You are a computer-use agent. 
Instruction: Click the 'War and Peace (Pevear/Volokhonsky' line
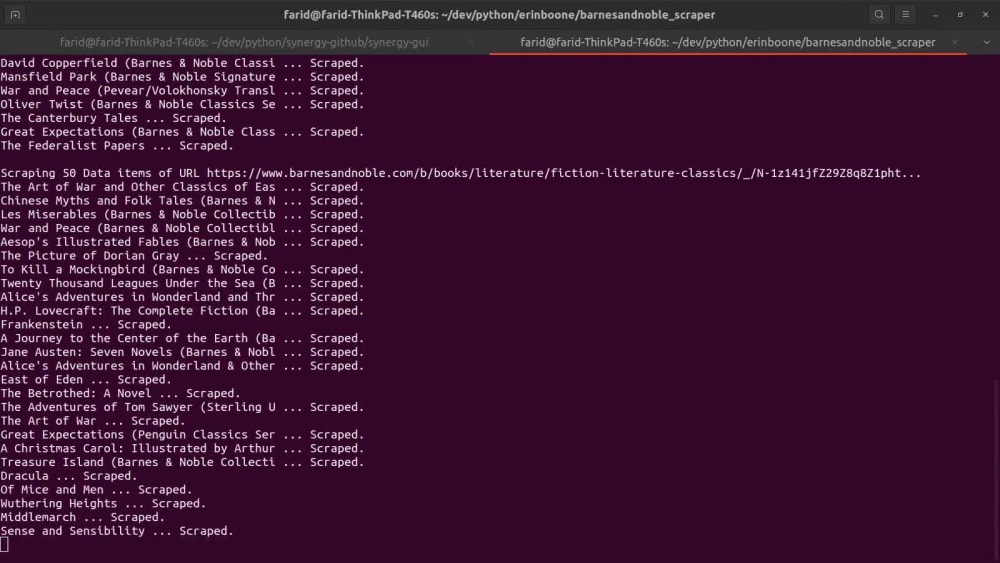tap(182, 91)
